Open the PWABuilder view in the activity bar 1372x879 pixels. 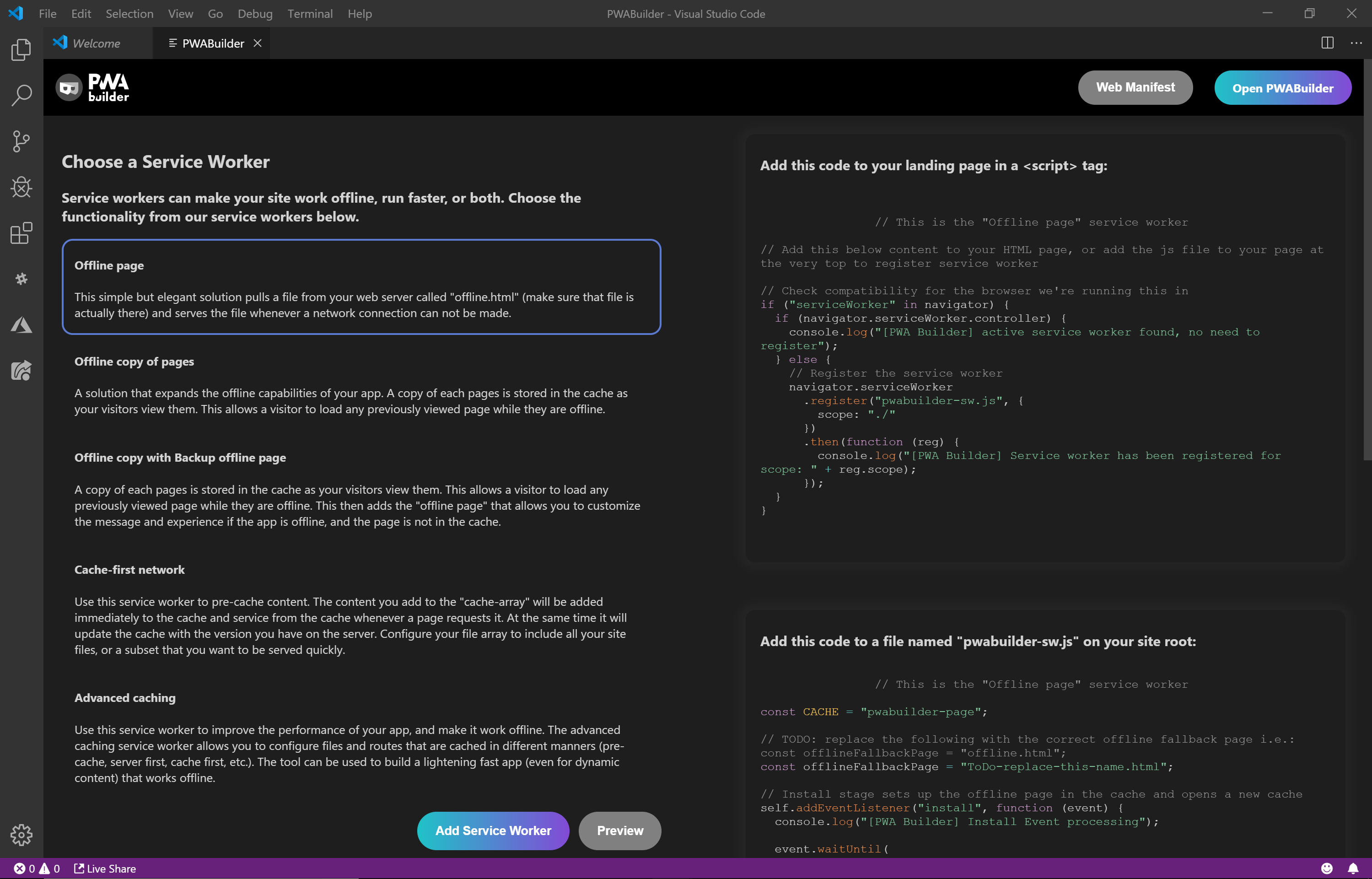coord(21,371)
